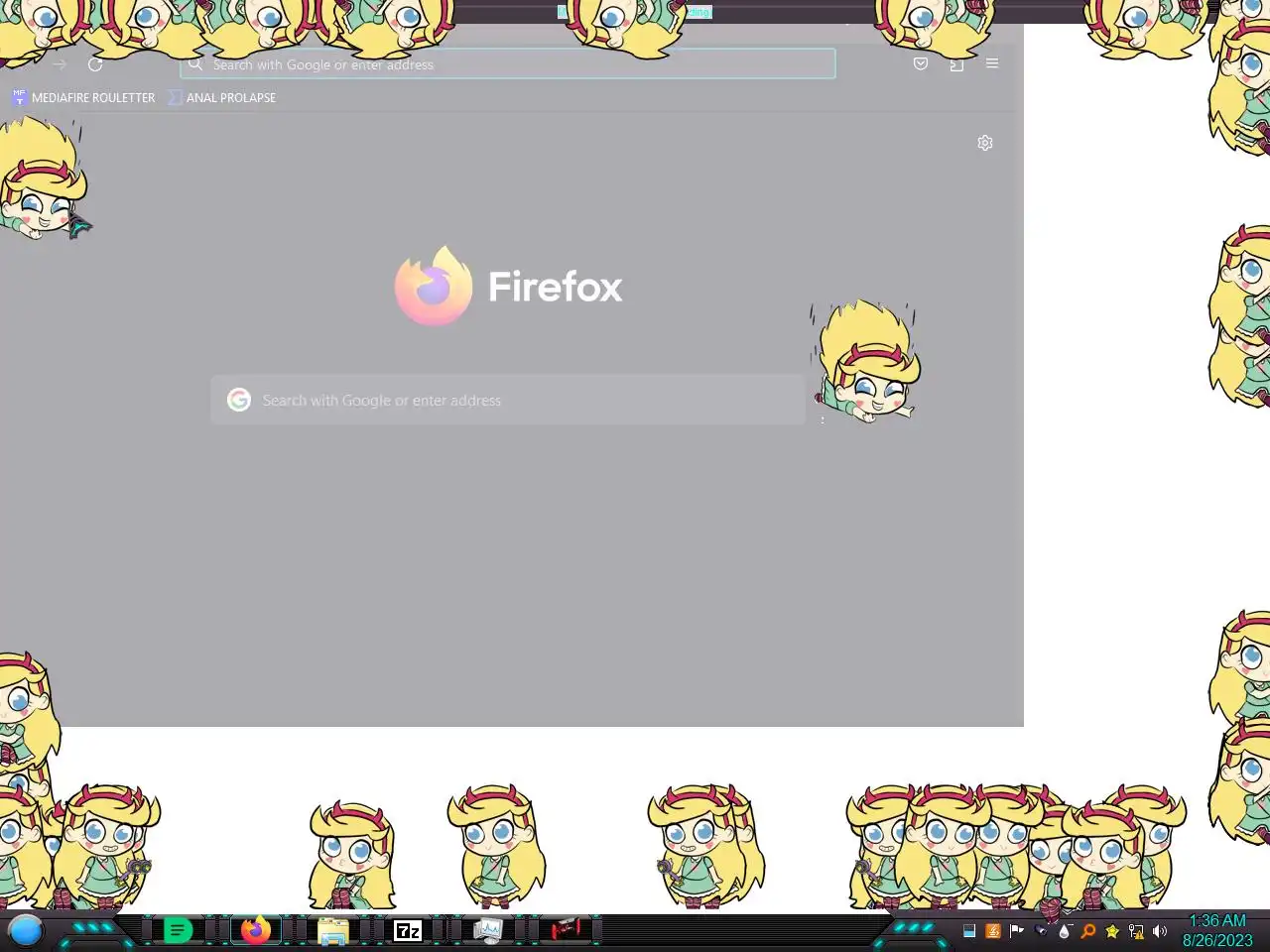Click the water drop tray icon
This screenshot has width=1270, height=952.
(1065, 931)
